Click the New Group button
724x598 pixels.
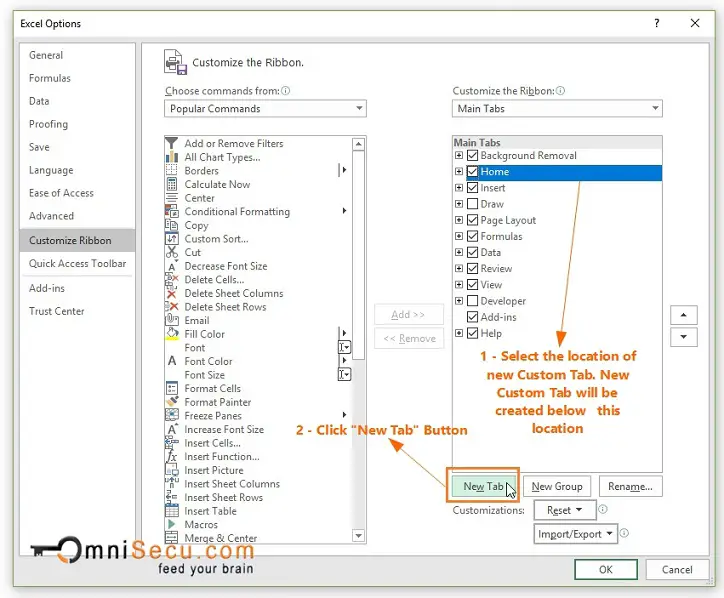(557, 486)
